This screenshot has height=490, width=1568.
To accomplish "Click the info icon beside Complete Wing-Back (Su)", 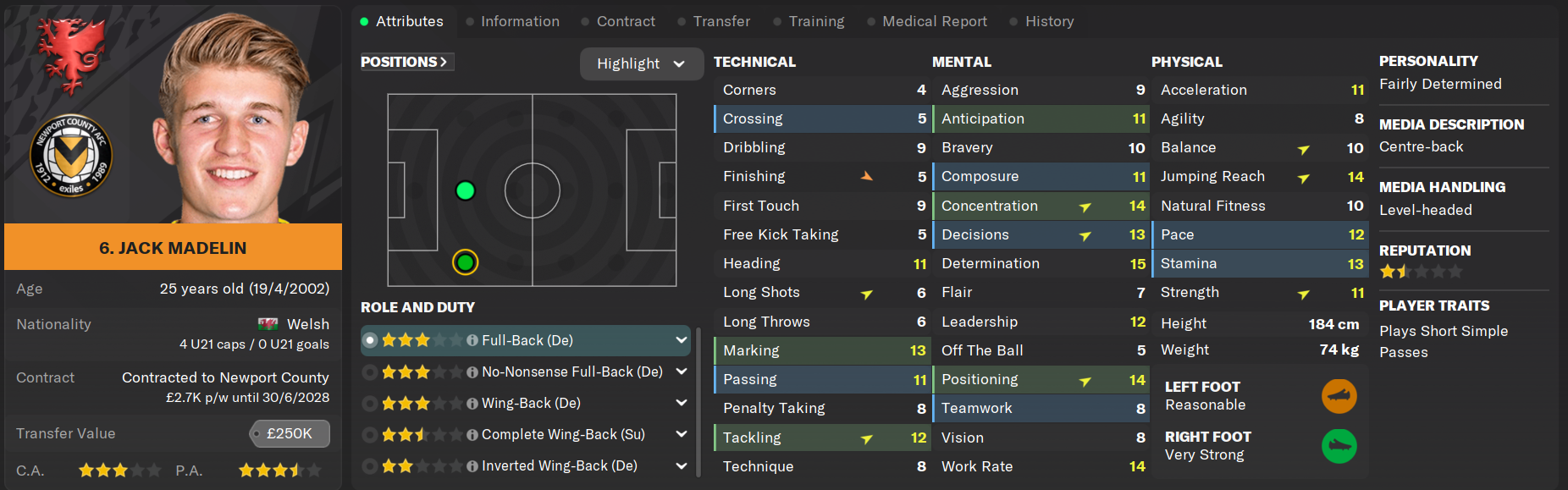I will [472, 435].
